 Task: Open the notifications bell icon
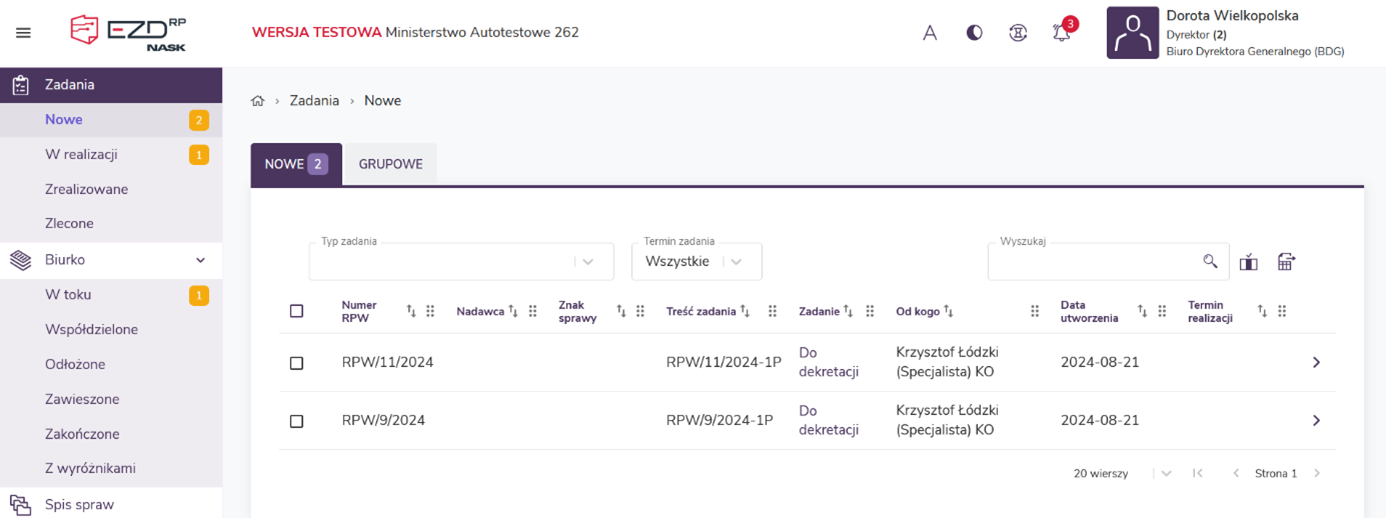click(x=1061, y=33)
